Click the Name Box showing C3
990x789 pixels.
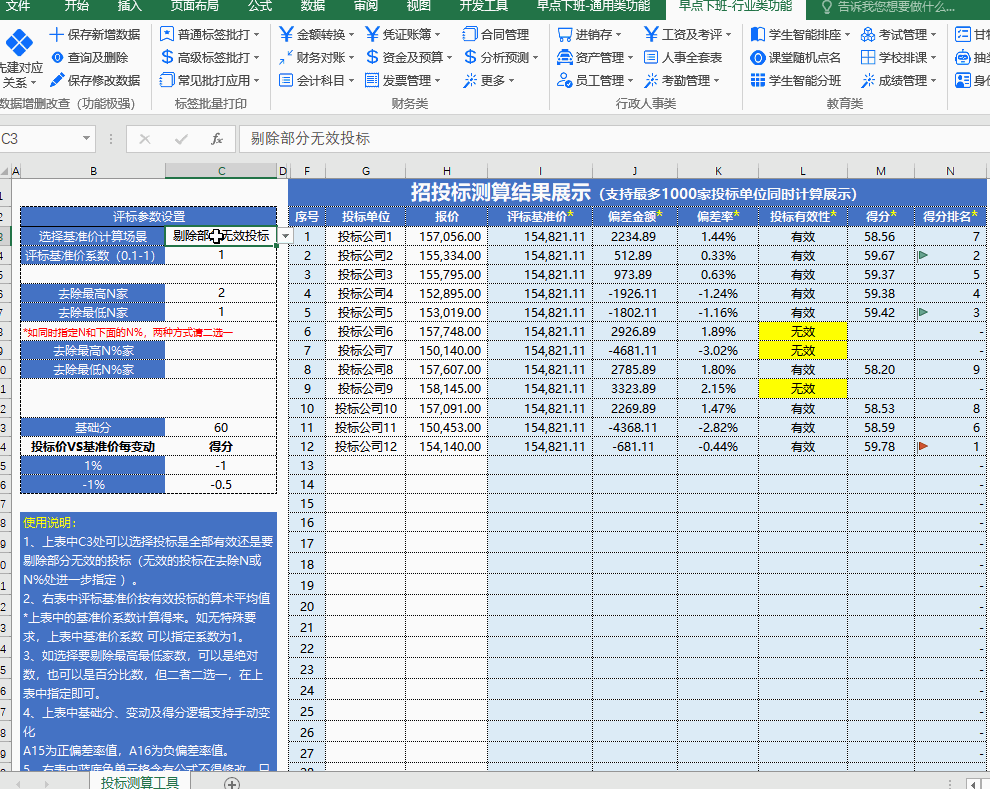click(x=39, y=138)
